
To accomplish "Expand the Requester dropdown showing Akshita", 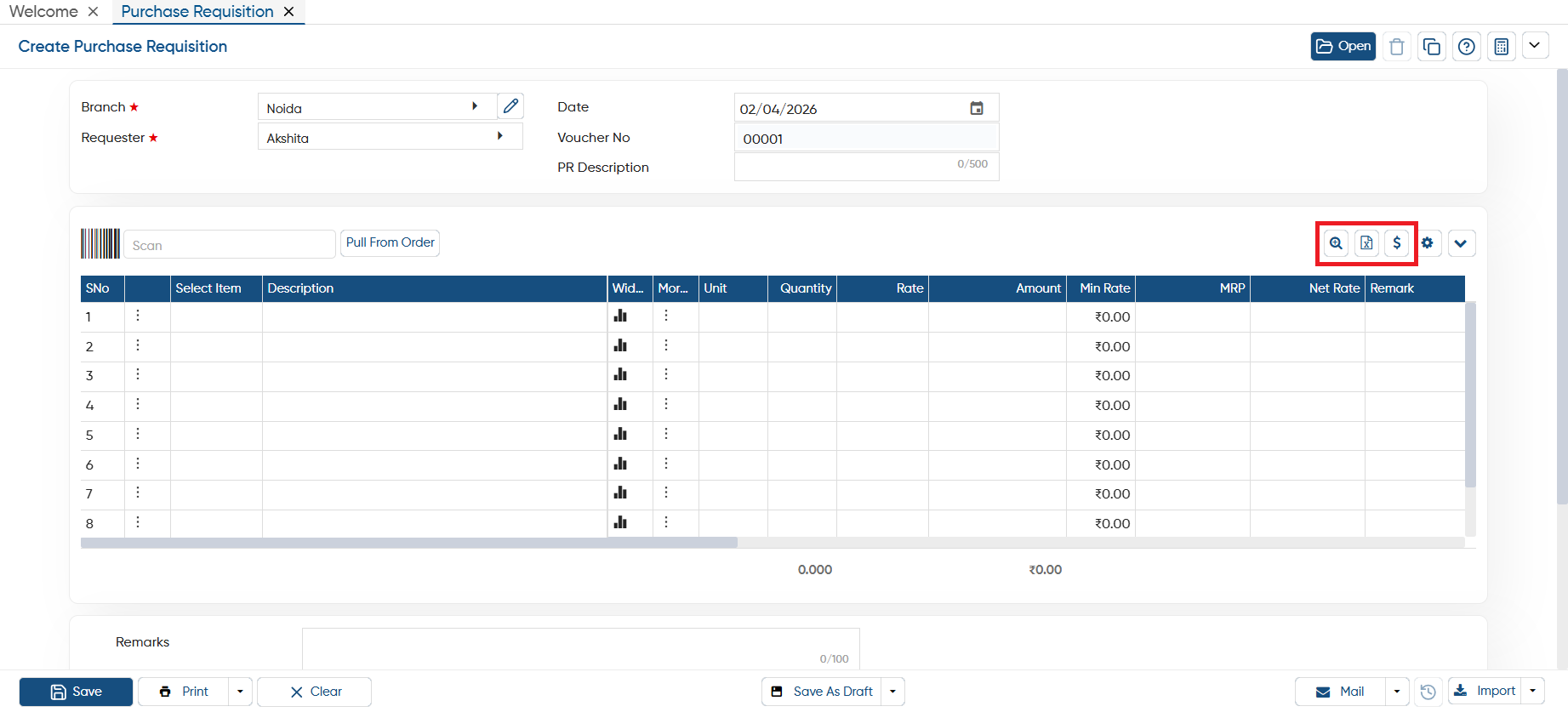I will coord(500,136).
